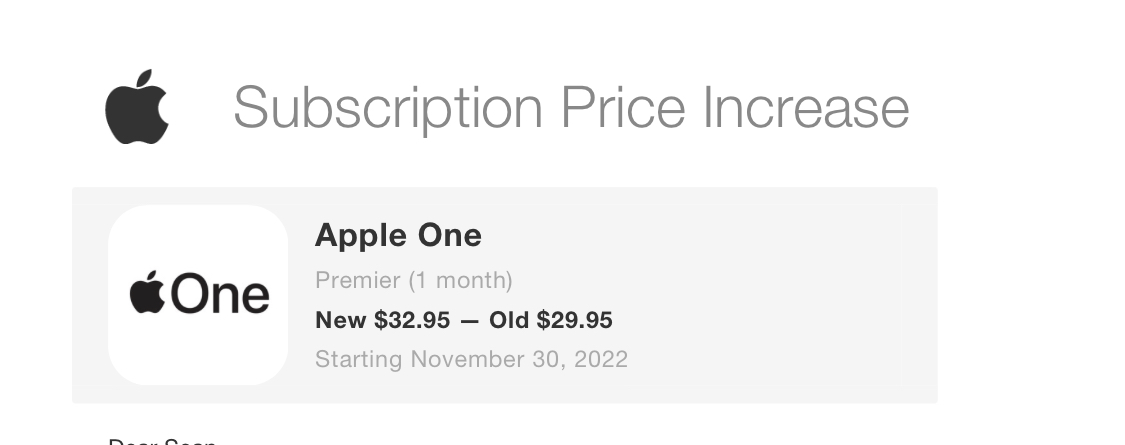
Task: Click 'November 30' in the start date
Action: coord(484,359)
